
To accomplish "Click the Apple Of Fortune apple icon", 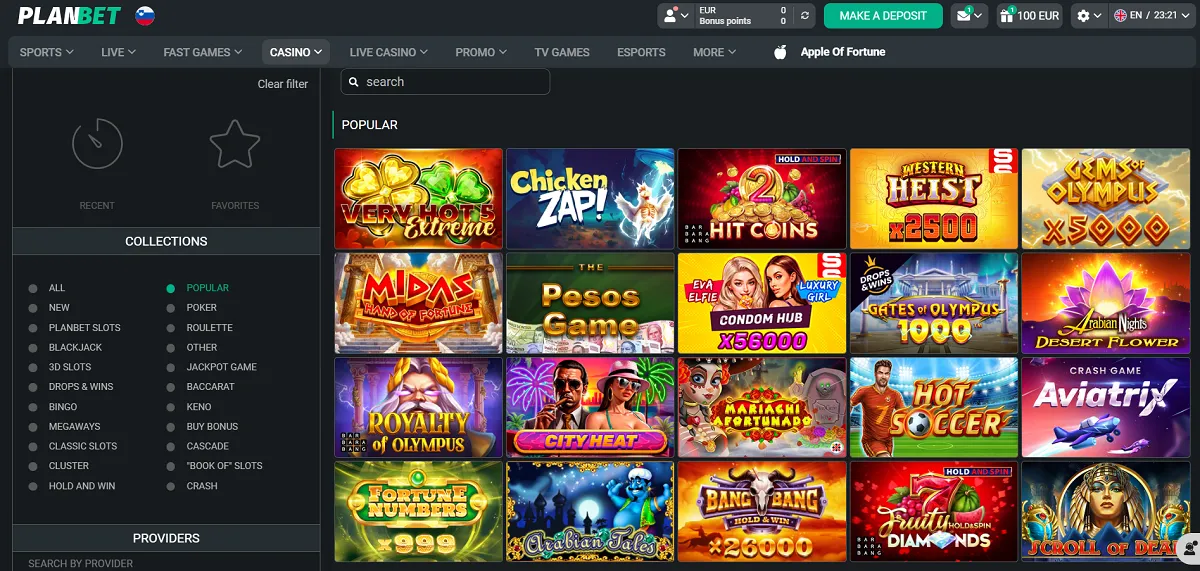I will (x=781, y=52).
